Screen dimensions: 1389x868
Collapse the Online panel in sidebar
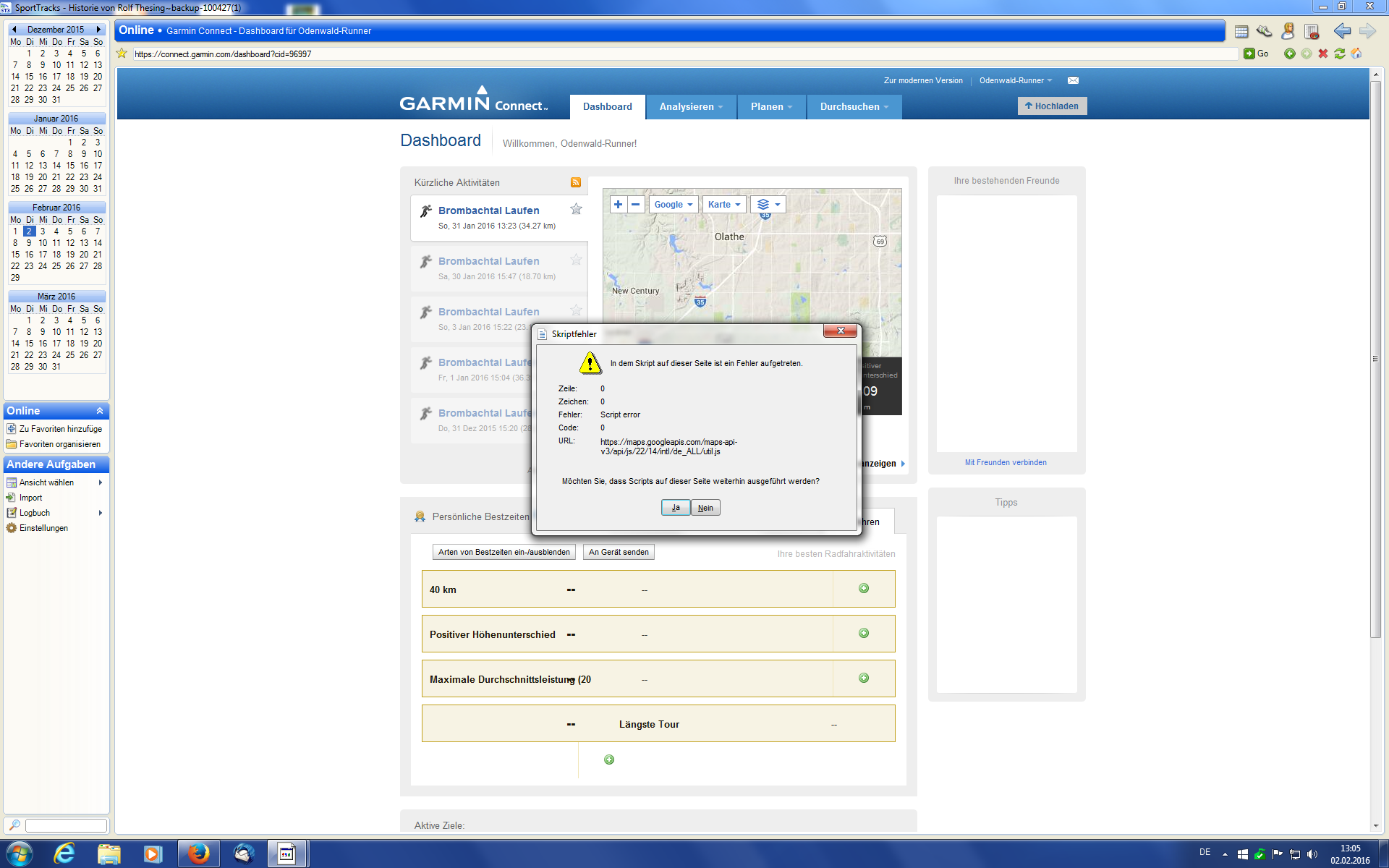click(x=100, y=411)
